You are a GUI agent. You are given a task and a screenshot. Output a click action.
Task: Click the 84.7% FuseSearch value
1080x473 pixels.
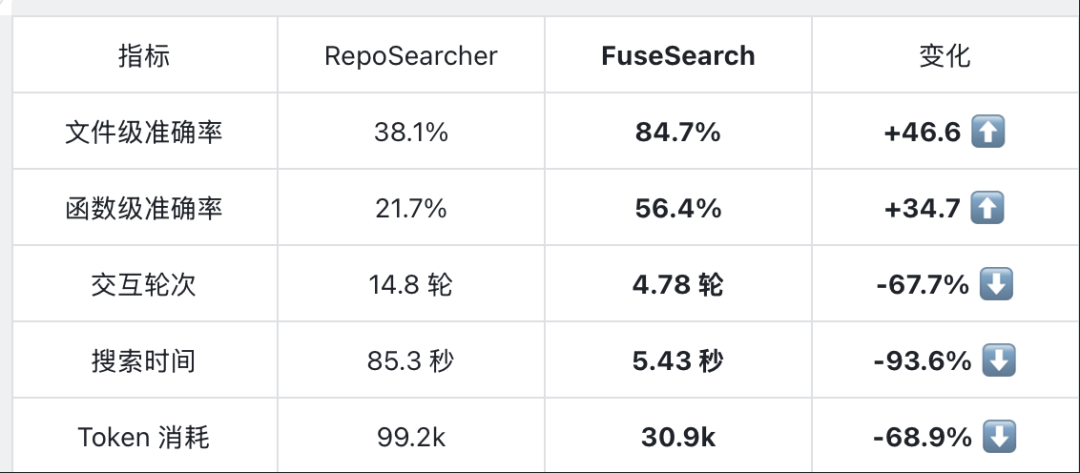point(678,132)
